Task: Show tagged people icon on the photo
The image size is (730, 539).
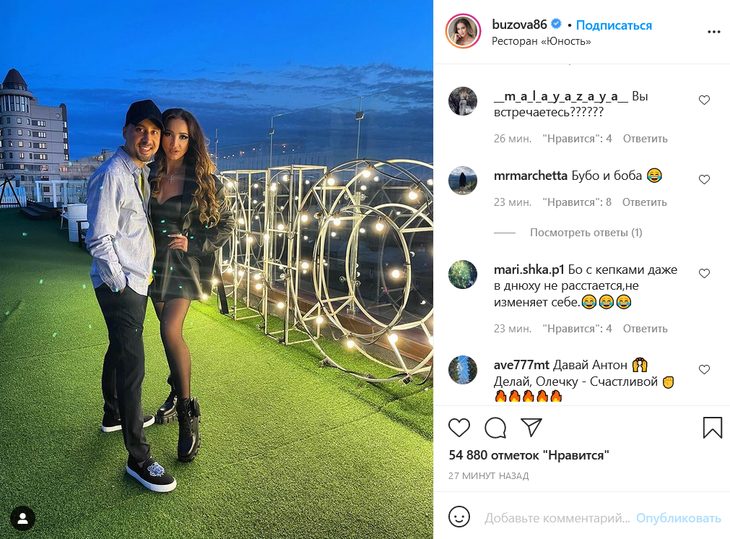Action: tap(22, 519)
